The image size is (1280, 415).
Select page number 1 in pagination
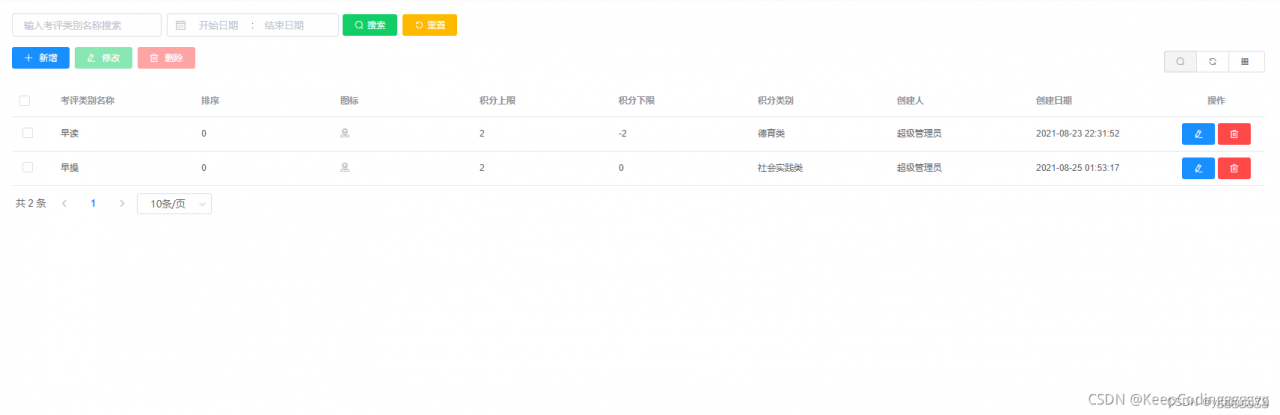[x=93, y=203]
